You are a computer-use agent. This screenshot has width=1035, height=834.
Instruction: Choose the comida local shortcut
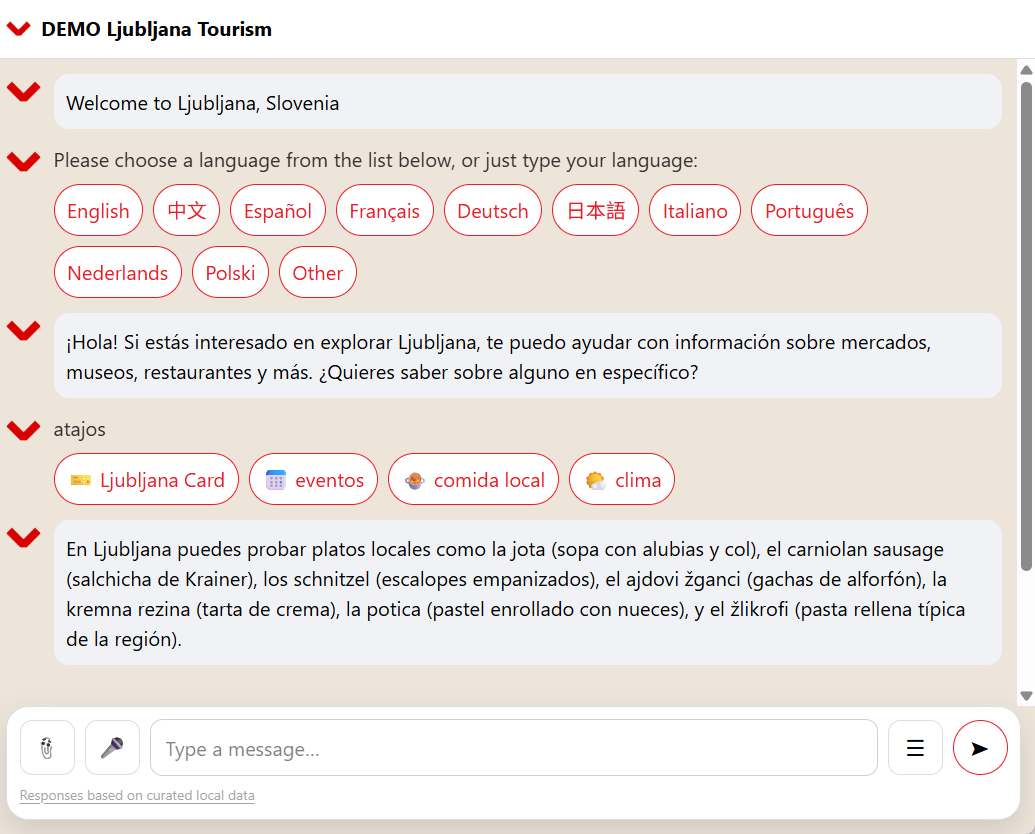pos(473,480)
